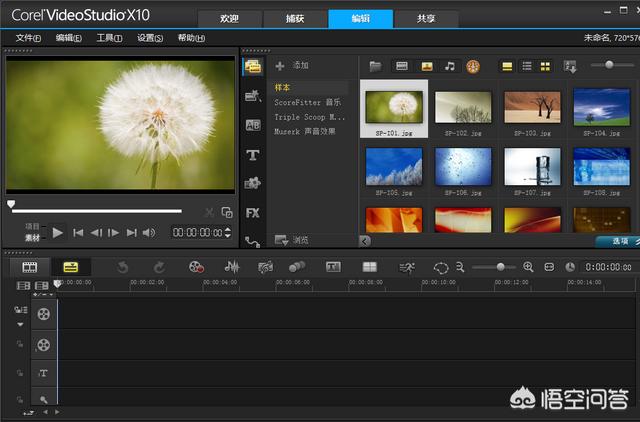
Task: Collapse the library folder panel arrow
Action: 364,241
